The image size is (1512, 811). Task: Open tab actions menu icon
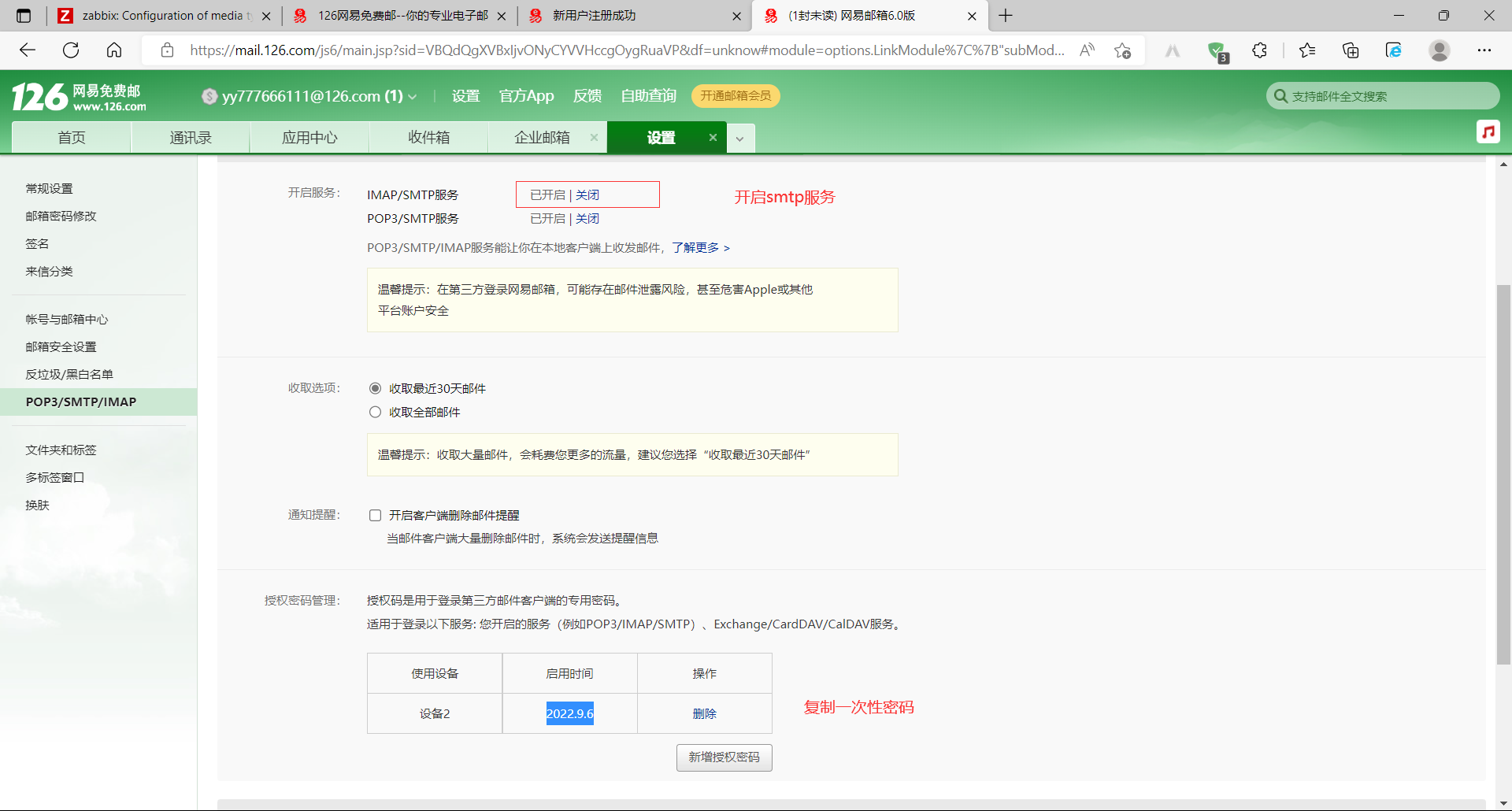click(x=24, y=16)
